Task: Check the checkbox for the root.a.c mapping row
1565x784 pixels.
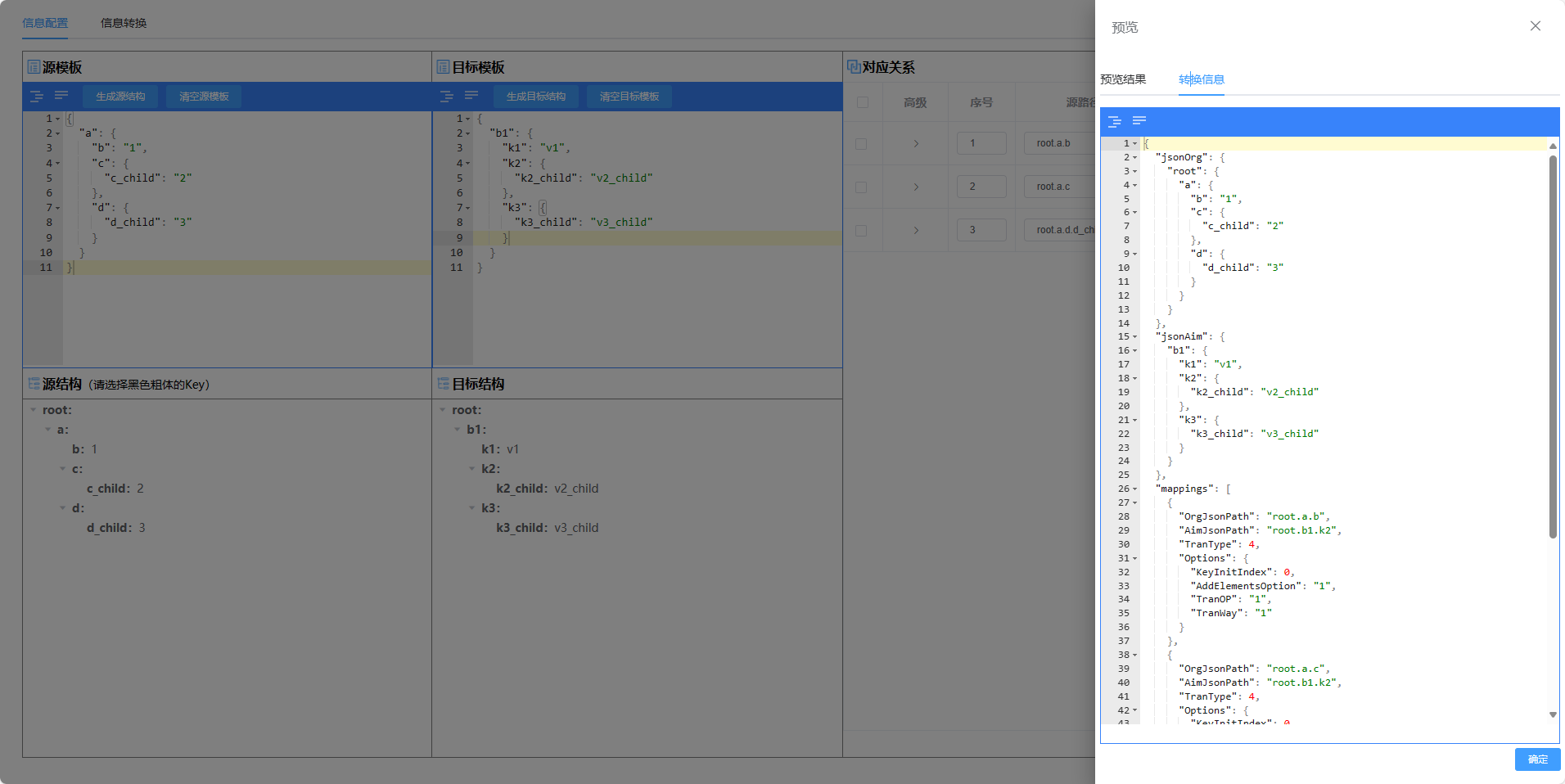Action: pos(861,187)
